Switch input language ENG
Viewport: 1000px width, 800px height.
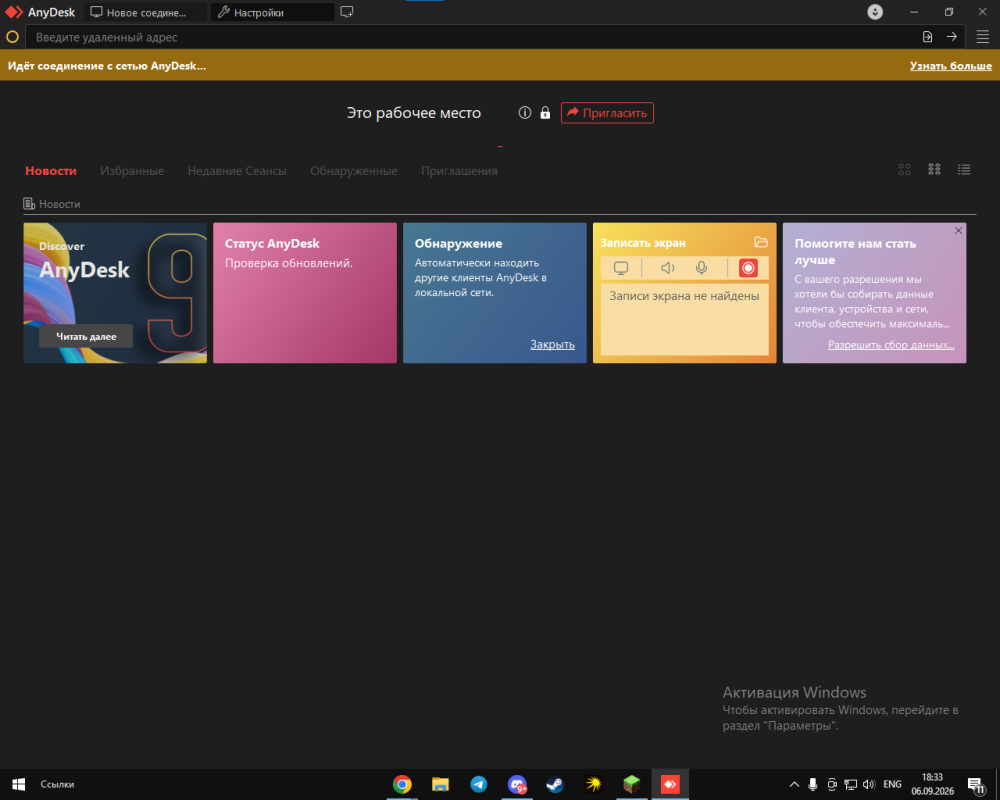coord(892,784)
